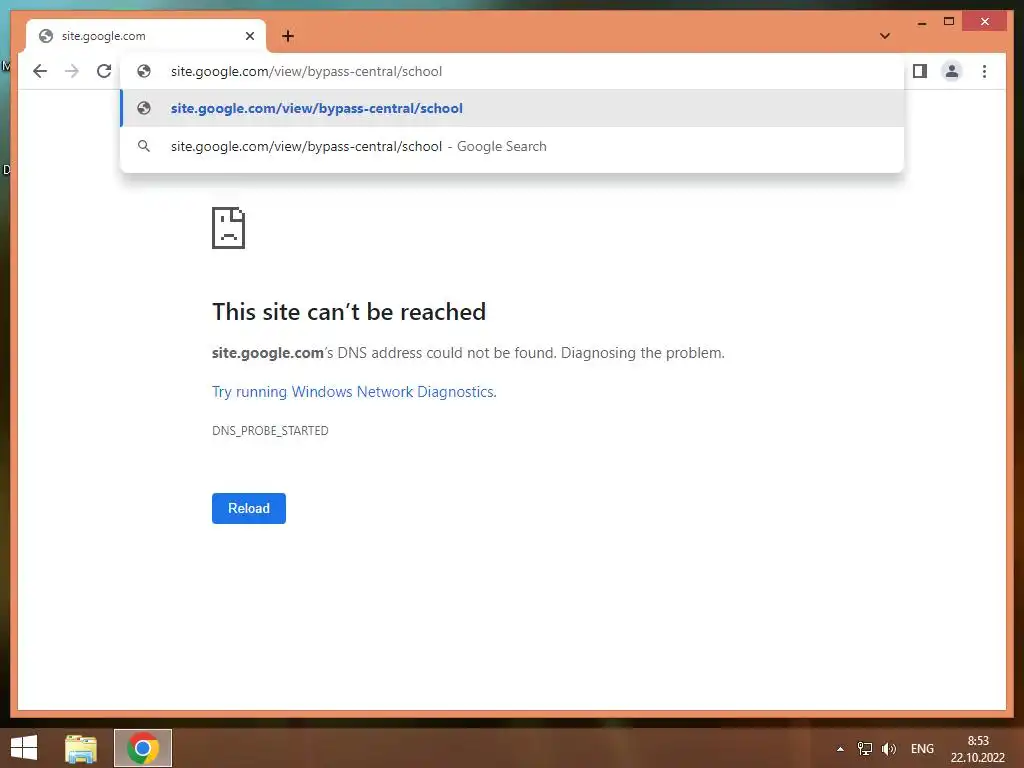Click the browser Forward arrow

(x=72, y=71)
